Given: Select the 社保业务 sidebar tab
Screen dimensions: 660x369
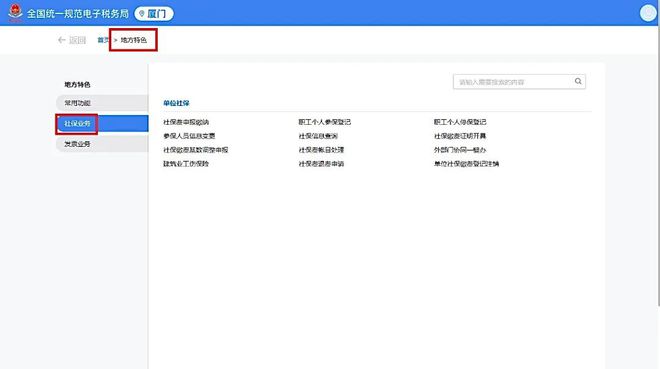Looking at the screenshot, I should tap(102, 124).
